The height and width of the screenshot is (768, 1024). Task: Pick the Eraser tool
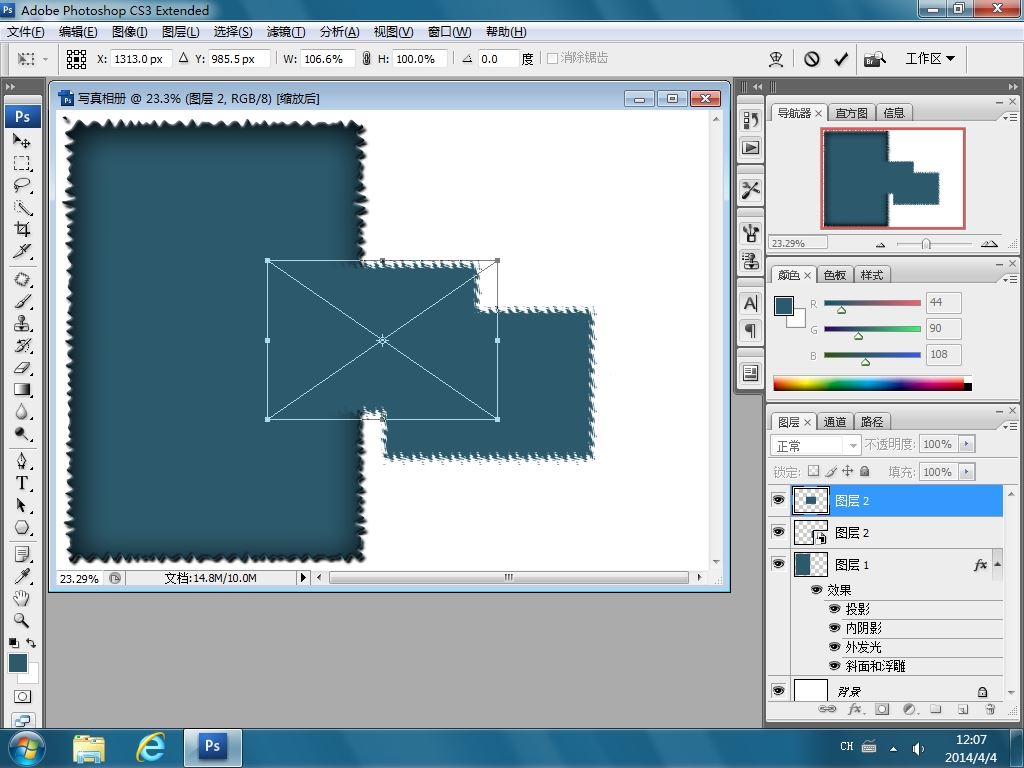point(22,368)
